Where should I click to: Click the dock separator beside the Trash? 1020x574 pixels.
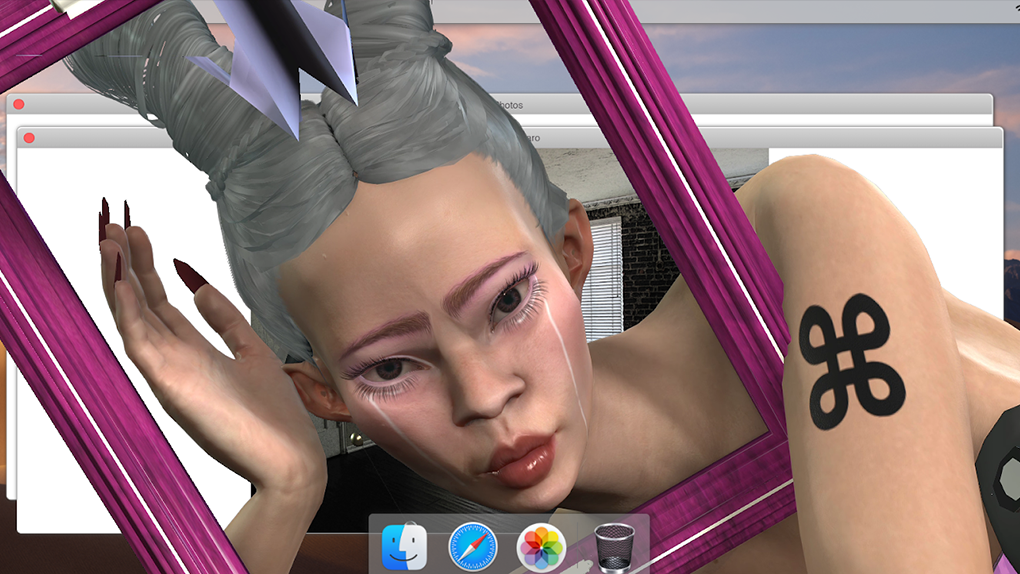582,547
